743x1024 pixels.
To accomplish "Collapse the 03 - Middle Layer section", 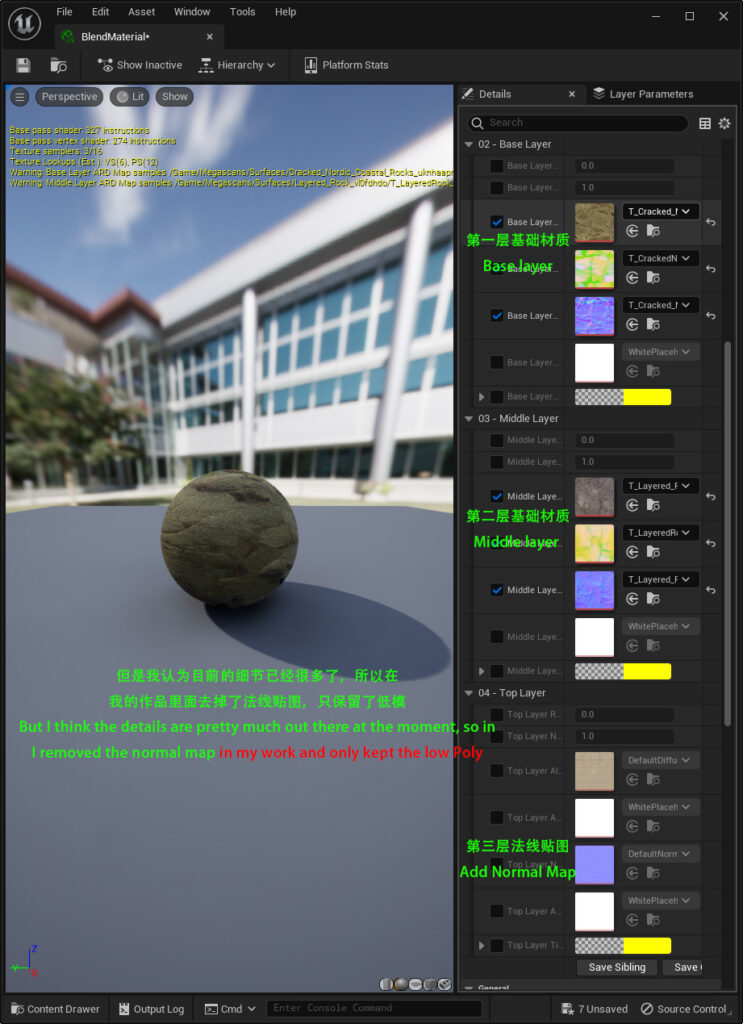I will pyautogui.click(x=468, y=419).
